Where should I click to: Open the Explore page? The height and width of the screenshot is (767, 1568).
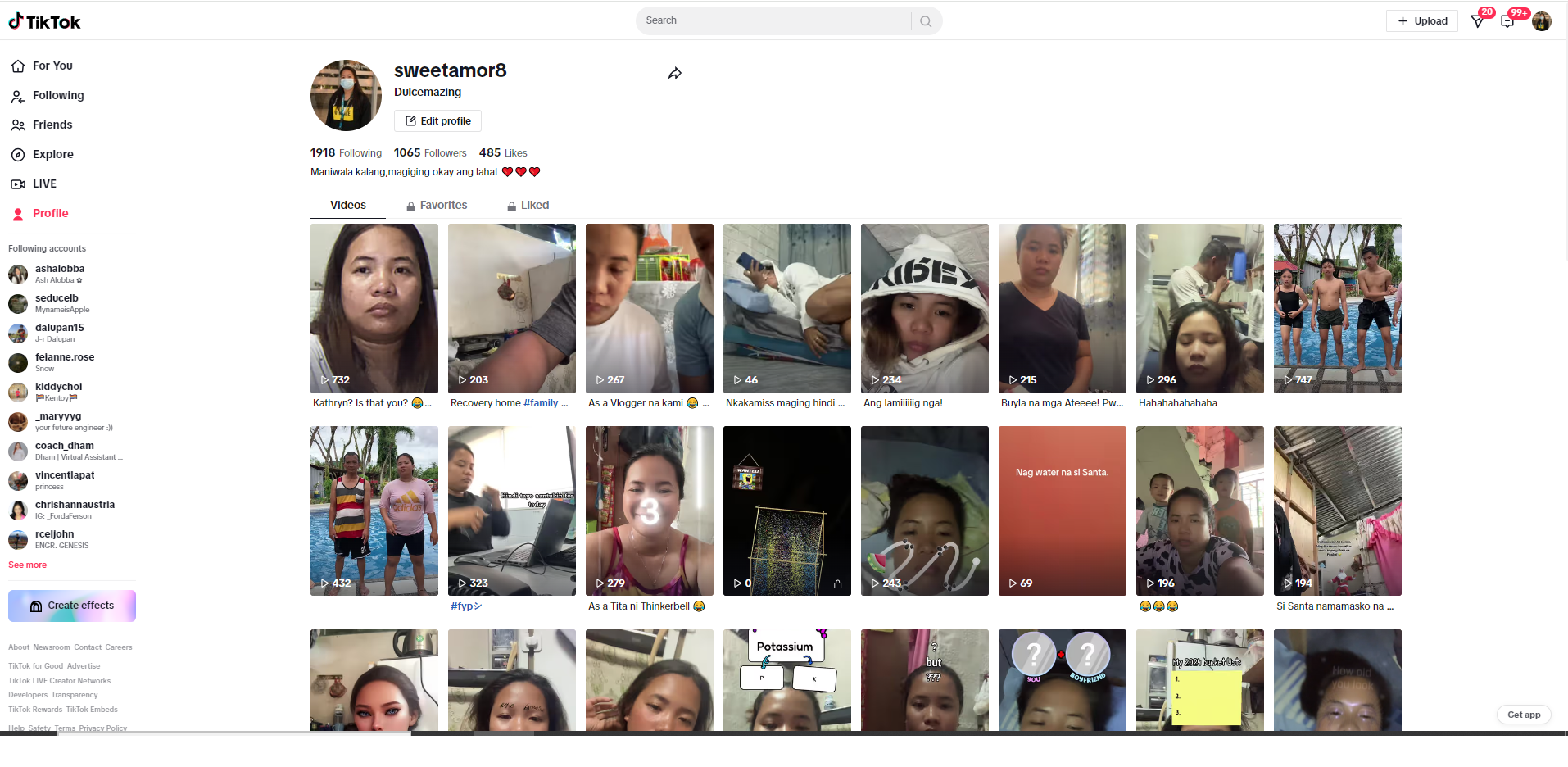click(43, 154)
